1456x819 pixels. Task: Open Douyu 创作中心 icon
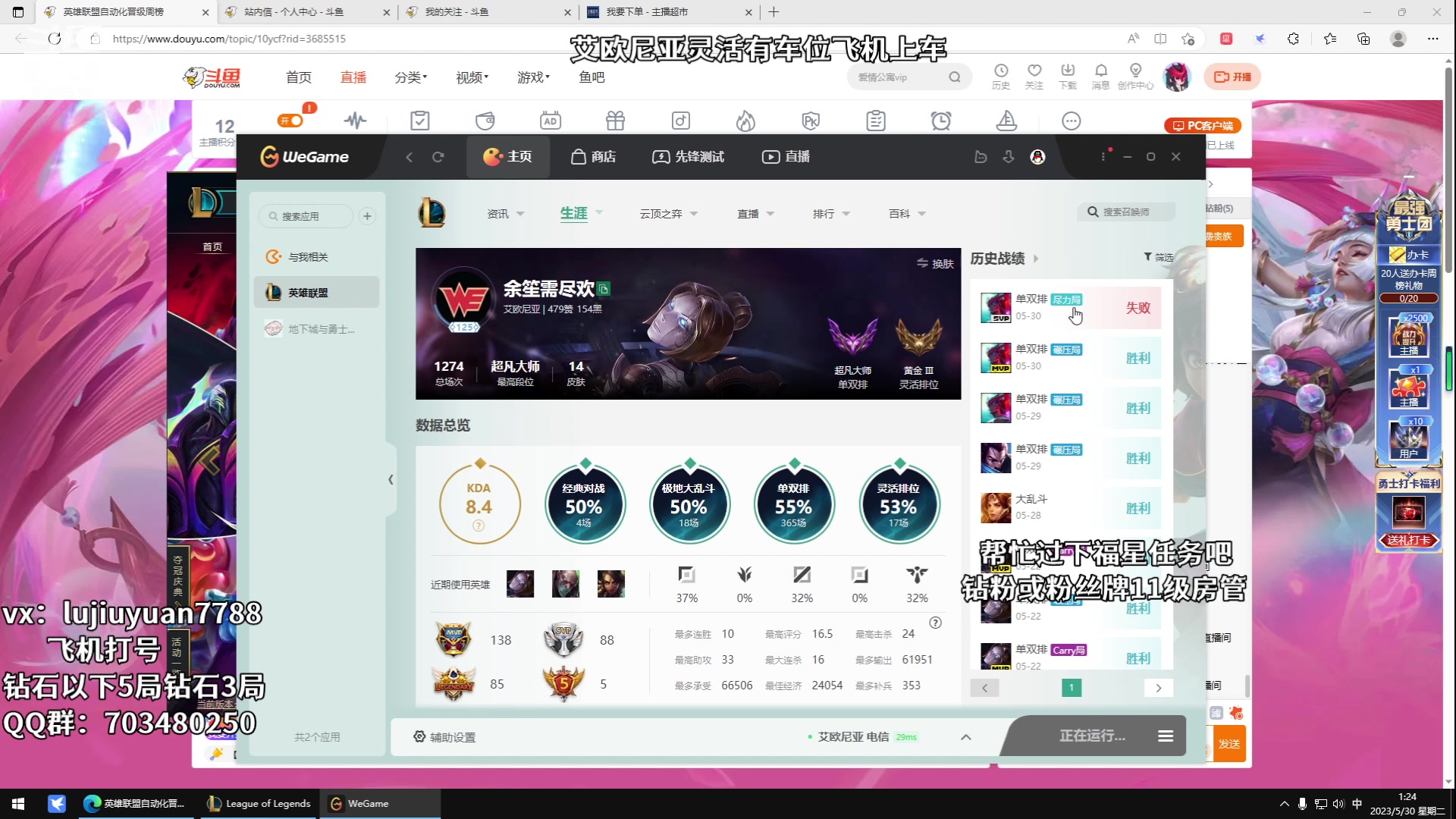[x=1135, y=77]
